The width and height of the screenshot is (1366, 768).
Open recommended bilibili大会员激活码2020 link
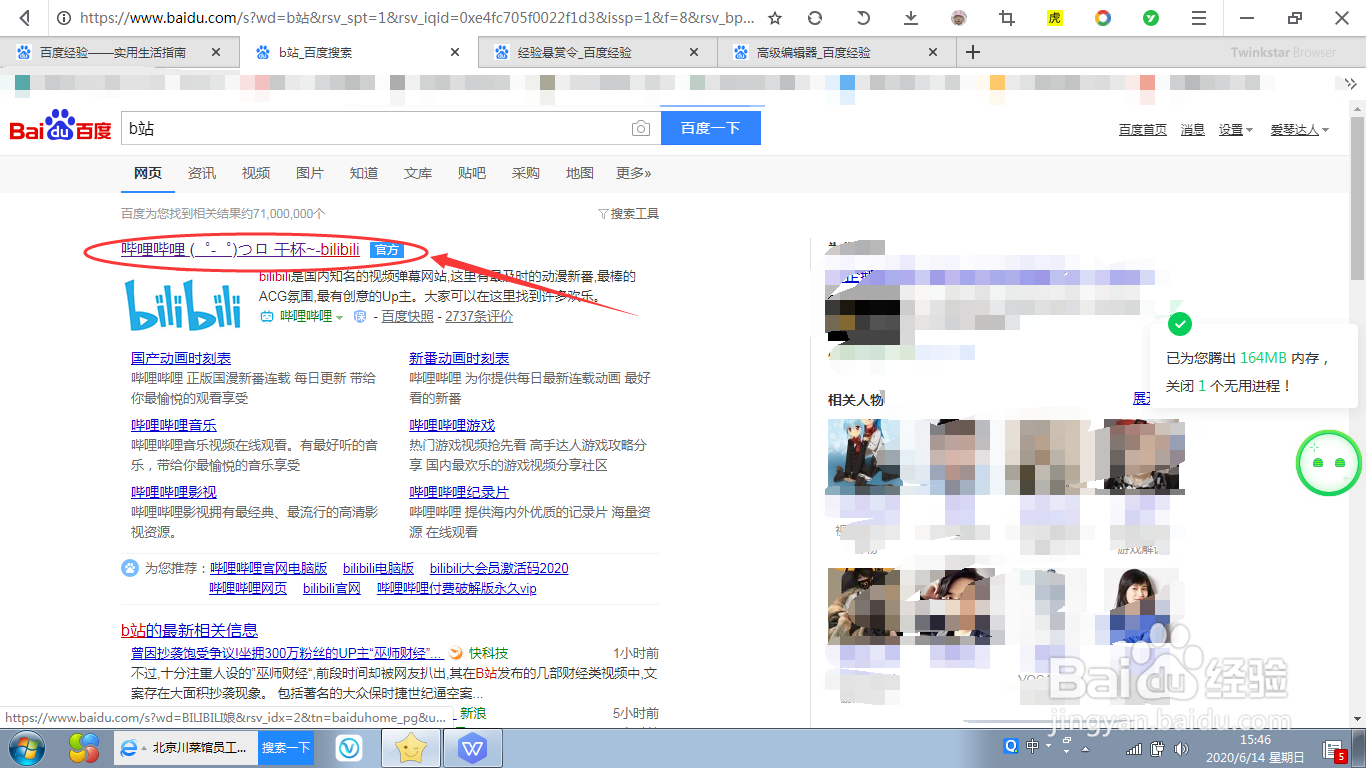(499, 568)
